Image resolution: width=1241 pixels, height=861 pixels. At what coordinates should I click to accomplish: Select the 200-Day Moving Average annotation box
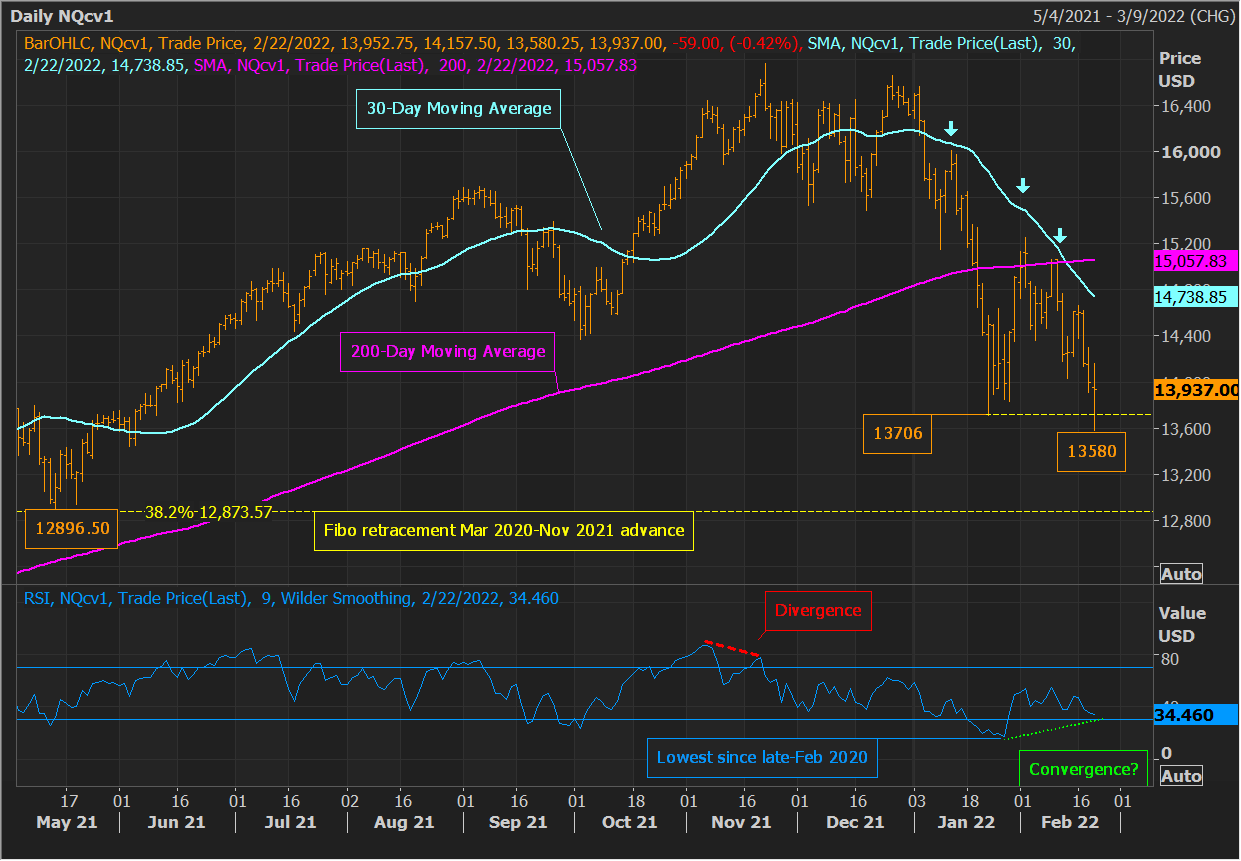coord(447,351)
